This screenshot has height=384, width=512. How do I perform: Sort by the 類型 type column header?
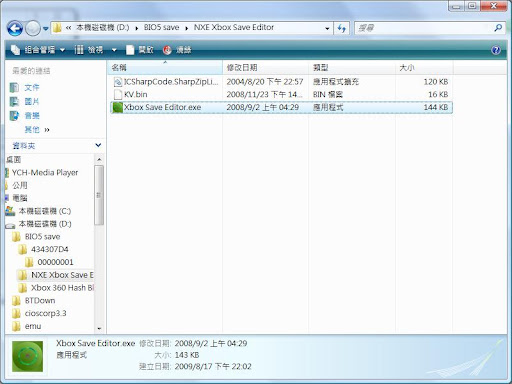[352, 68]
